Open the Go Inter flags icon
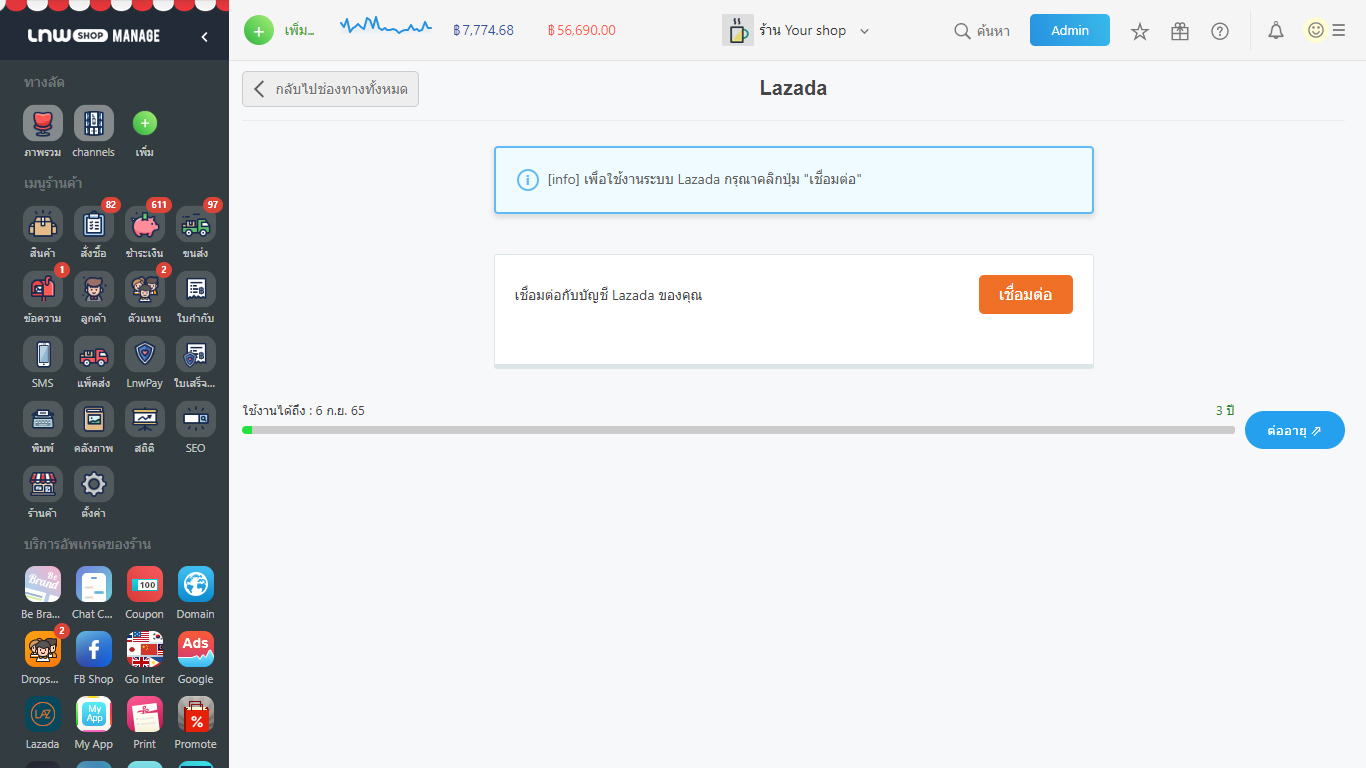The height and width of the screenshot is (768, 1366). click(145, 649)
